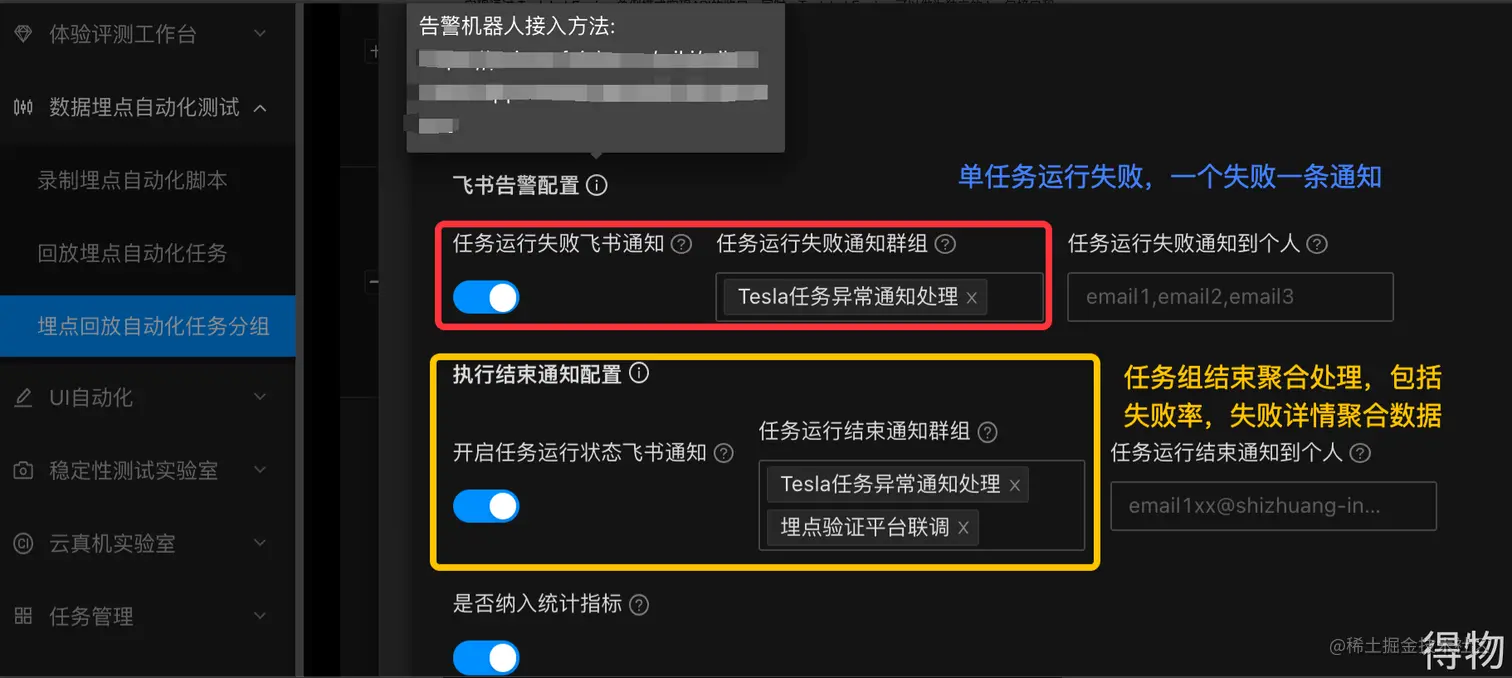Click info icon beside 飞书告警配置
The height and width of the screenshot is (678, 1512).
597,185
